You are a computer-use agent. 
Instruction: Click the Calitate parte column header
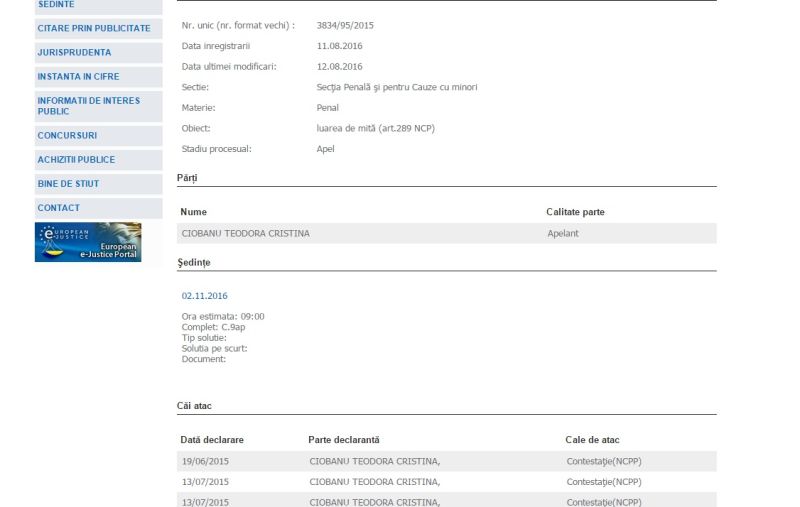[575, 212]
